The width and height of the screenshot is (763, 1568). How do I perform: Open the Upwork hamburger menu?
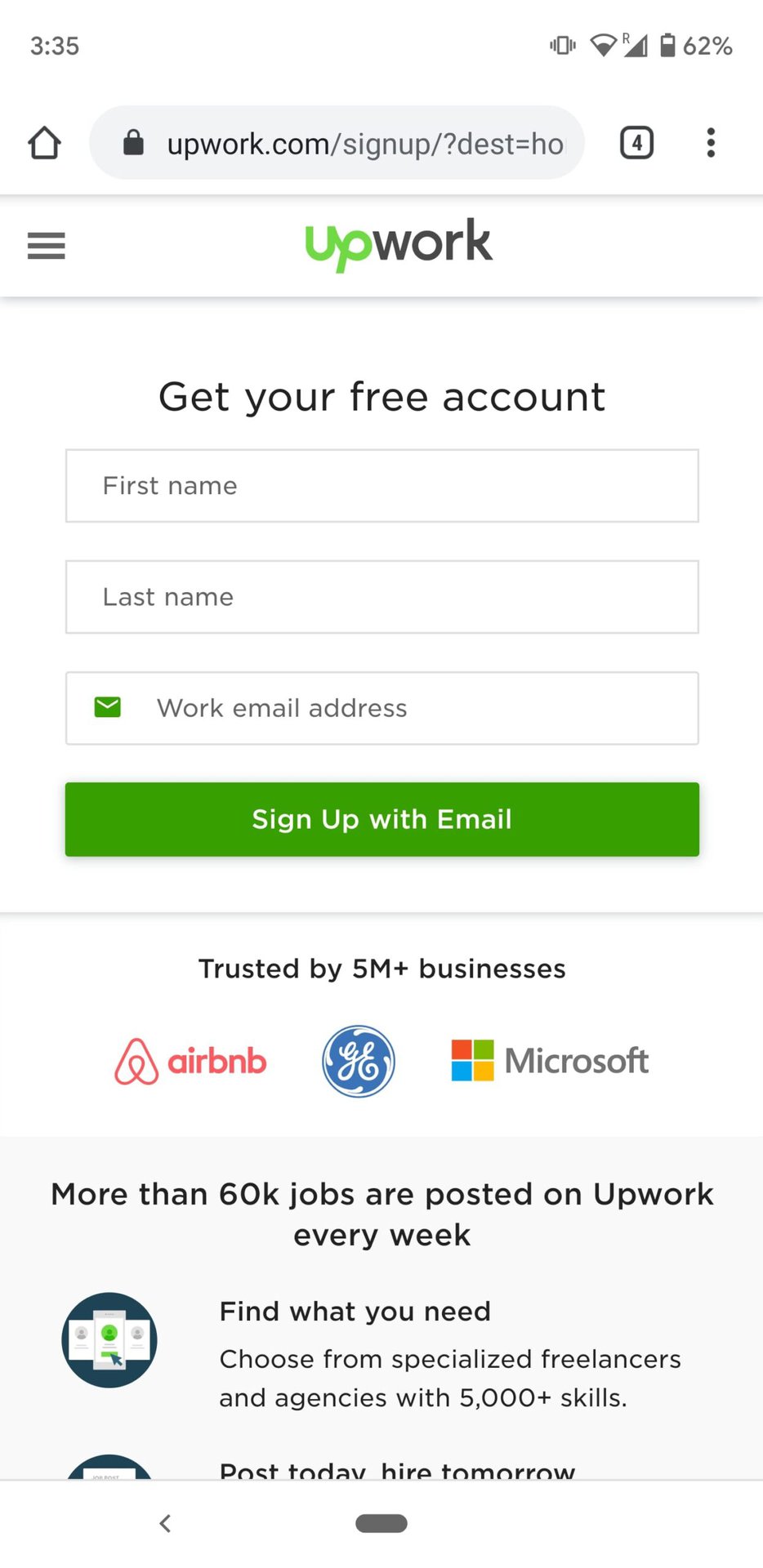coord(46,245)
